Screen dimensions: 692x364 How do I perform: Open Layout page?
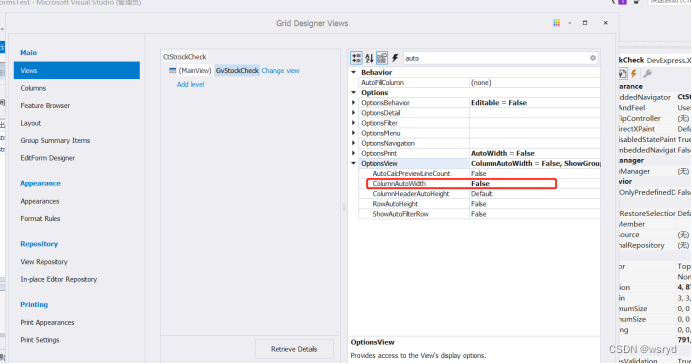30,123
